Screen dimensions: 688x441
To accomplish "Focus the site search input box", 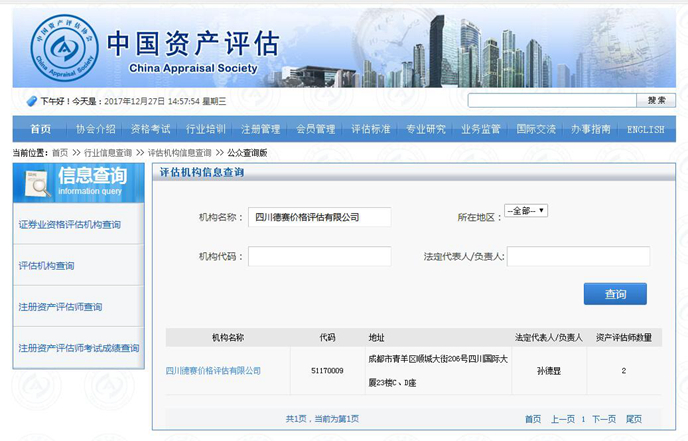I will (x=552, y=100).
